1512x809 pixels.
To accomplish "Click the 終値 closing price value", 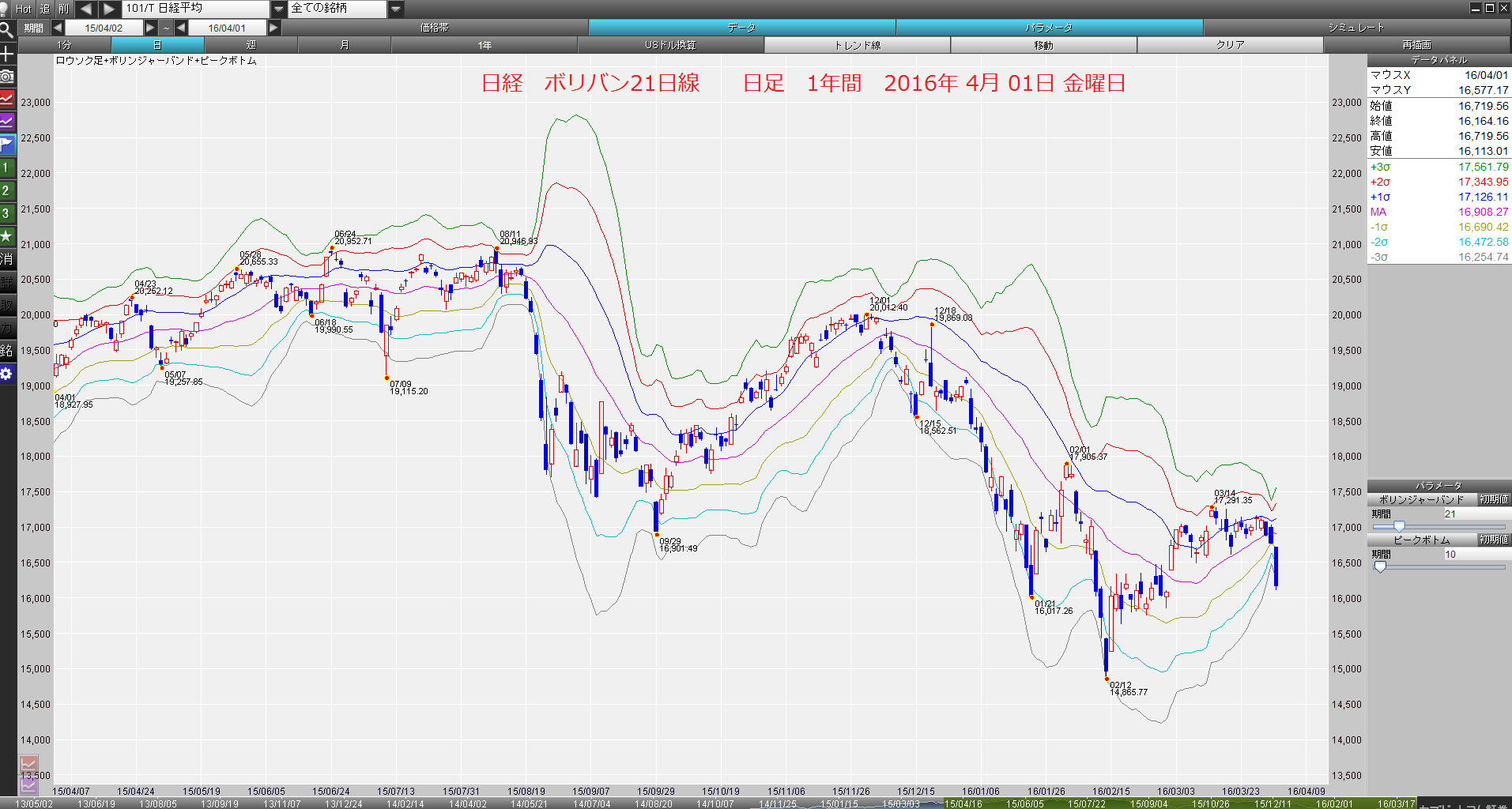I will (x=1484, y=121).
